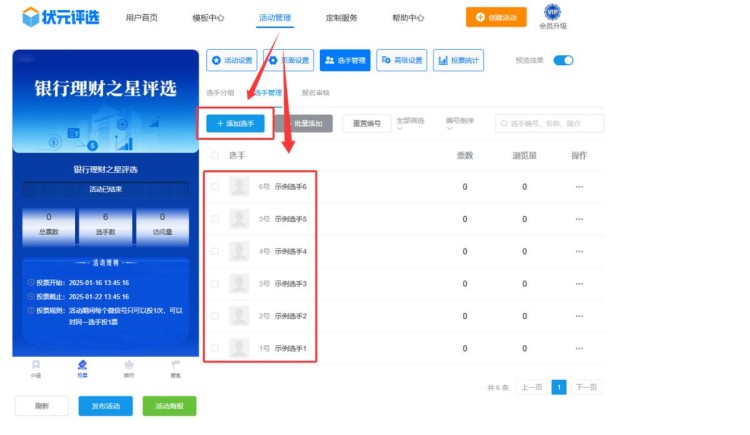The image size is (750, 435).
Task: Select the 排行 crown icon in preview
Action: click(129, 366)
